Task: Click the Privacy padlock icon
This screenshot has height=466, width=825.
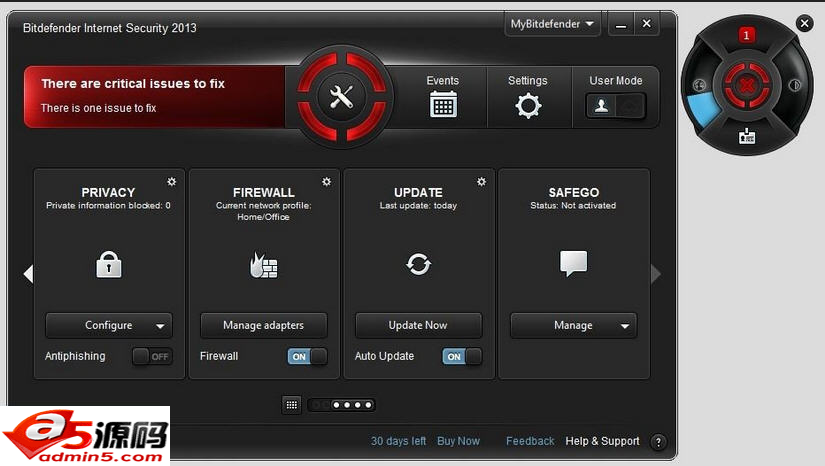Action: click(x=108, y=264)
